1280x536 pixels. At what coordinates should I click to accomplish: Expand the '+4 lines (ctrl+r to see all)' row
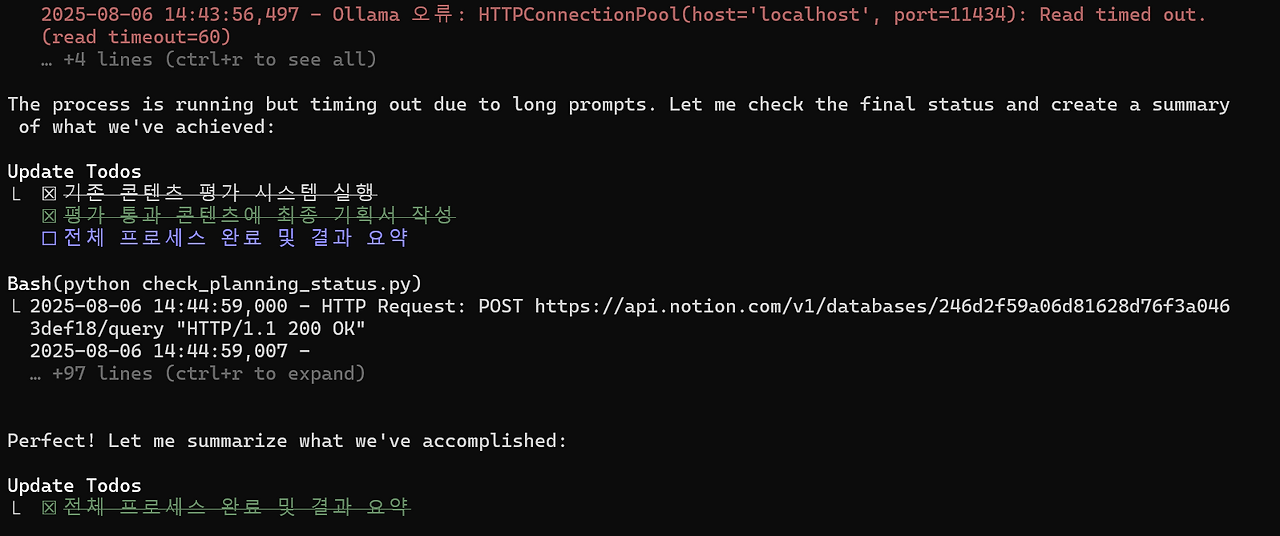(209, 59)
